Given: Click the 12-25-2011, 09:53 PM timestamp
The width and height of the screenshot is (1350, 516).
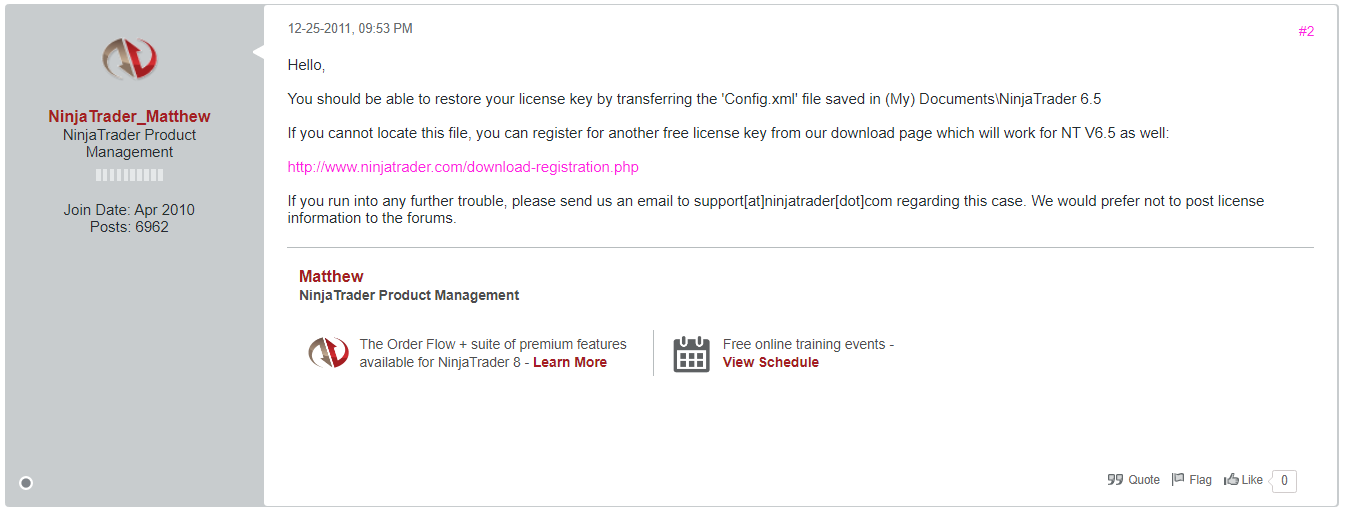Looking at the screenshot, I should pos(350,29).
